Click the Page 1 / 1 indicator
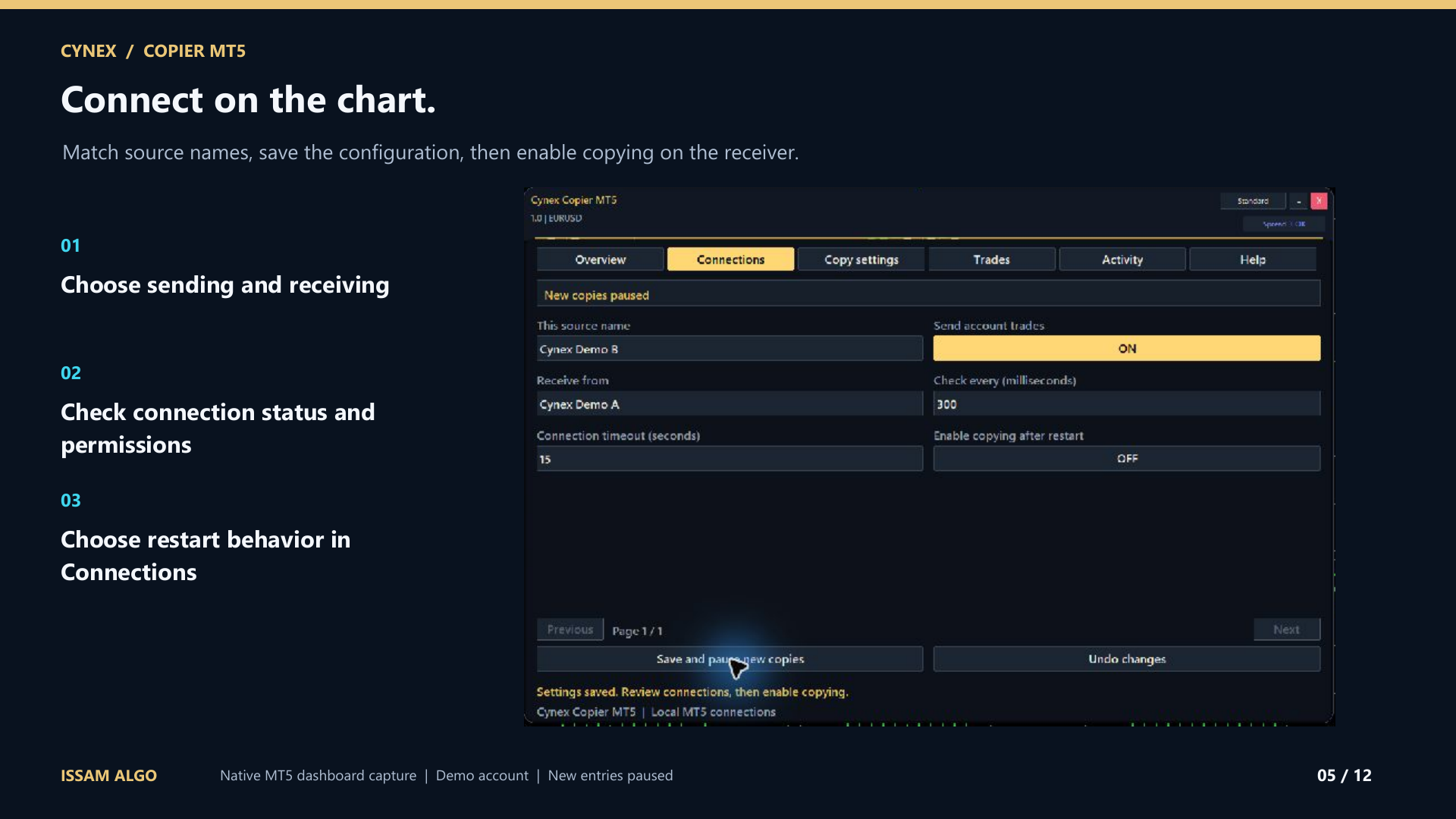The width and height of the screenshot is (1456, 819). (x=637, y=631)
